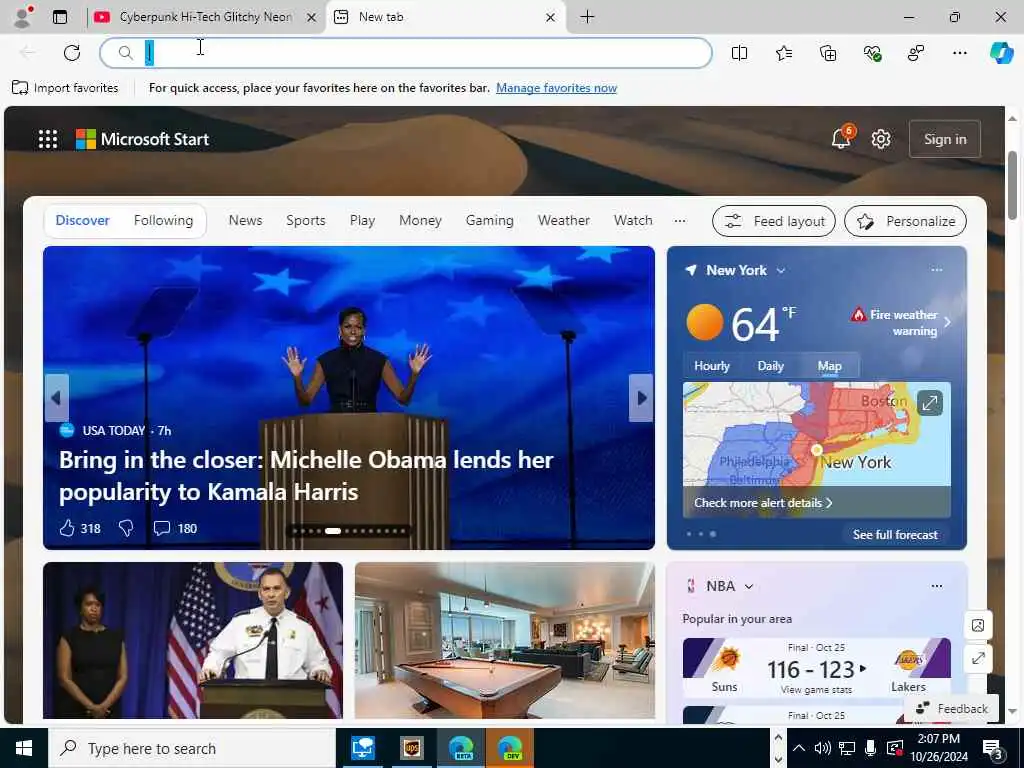The width and height of the screenshot is (1024, 768).
Task: Switch to the Discover tab
Action: pos(82,221)
